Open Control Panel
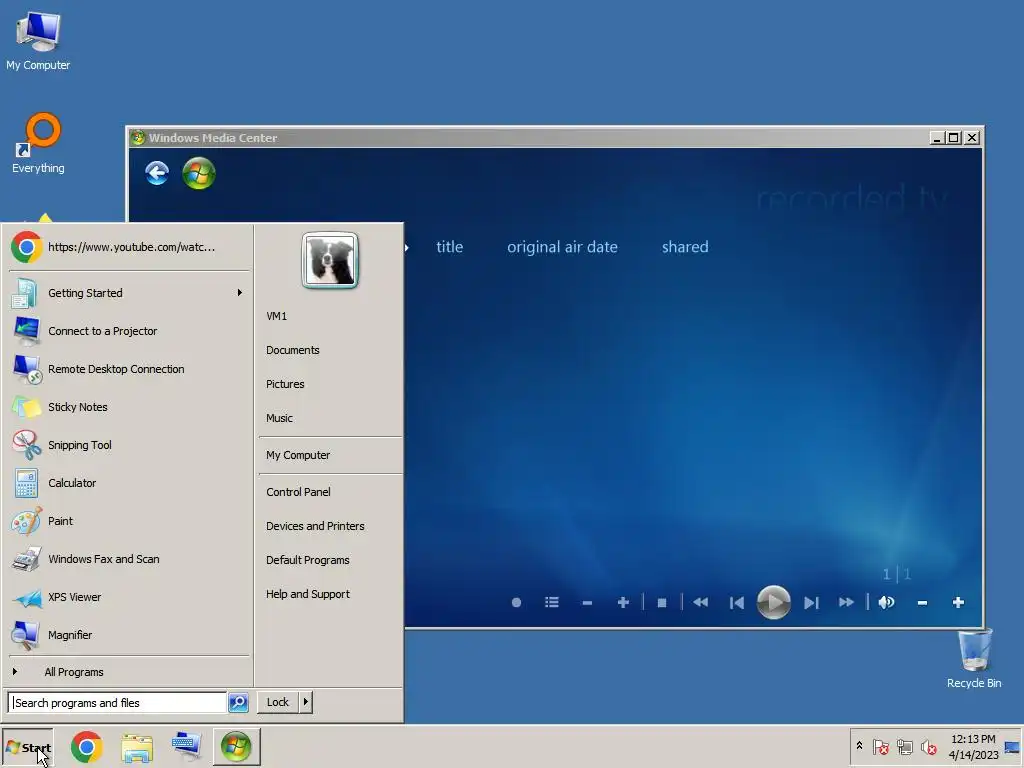 click(x=330, y=492)
